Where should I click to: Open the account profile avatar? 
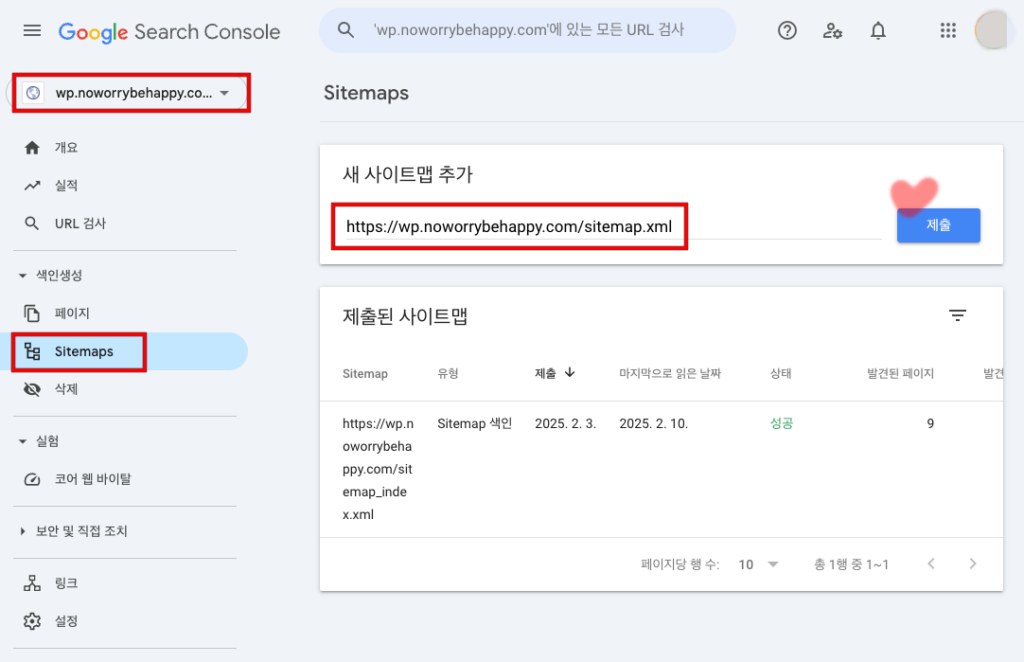click(x=991, y=30)
